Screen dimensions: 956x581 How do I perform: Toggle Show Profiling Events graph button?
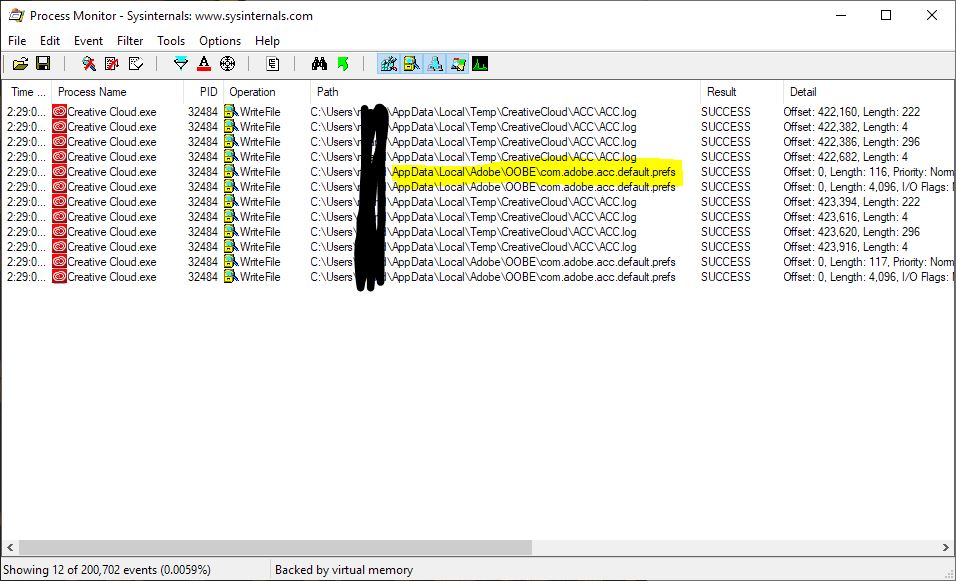(480, 63)
